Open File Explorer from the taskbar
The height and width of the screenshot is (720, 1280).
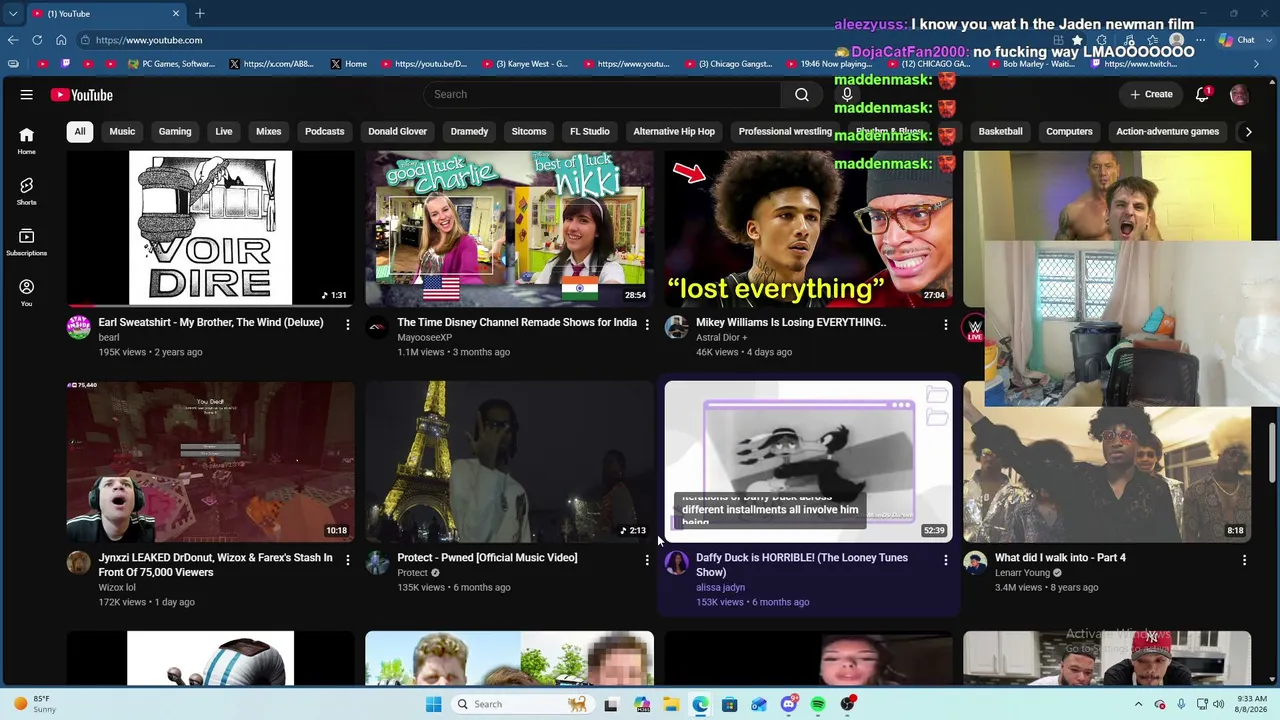pyautogui.click(x=671, y=704)
